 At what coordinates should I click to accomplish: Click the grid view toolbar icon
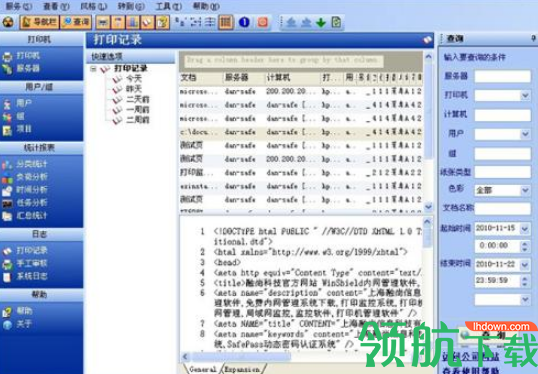225,22
